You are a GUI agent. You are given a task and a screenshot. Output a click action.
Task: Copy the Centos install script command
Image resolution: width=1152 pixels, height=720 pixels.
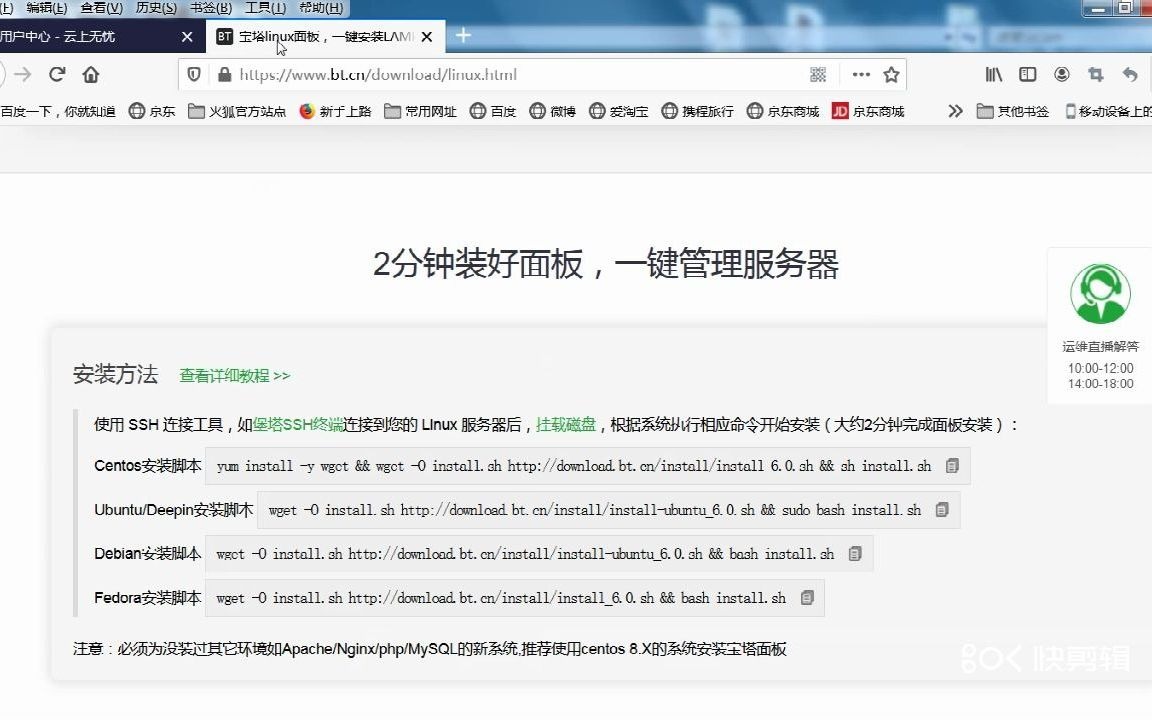click(x=951, y=465)
